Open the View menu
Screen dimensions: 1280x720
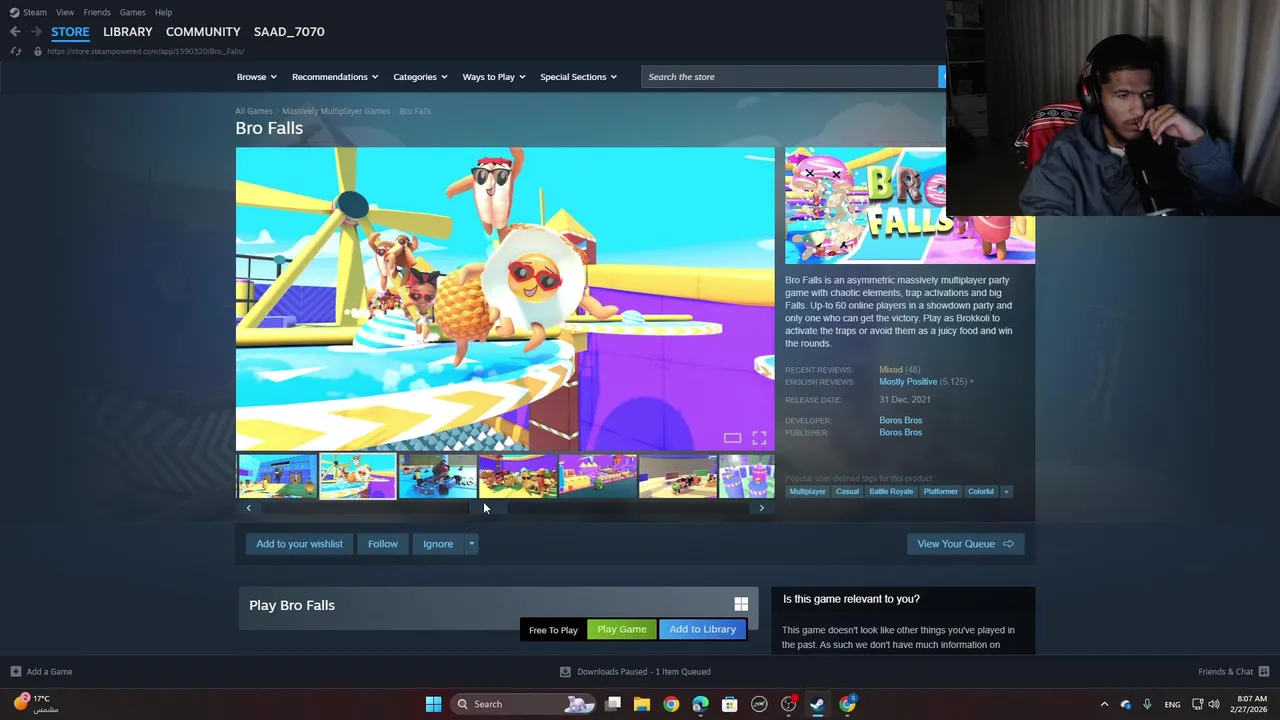point(65,12)
